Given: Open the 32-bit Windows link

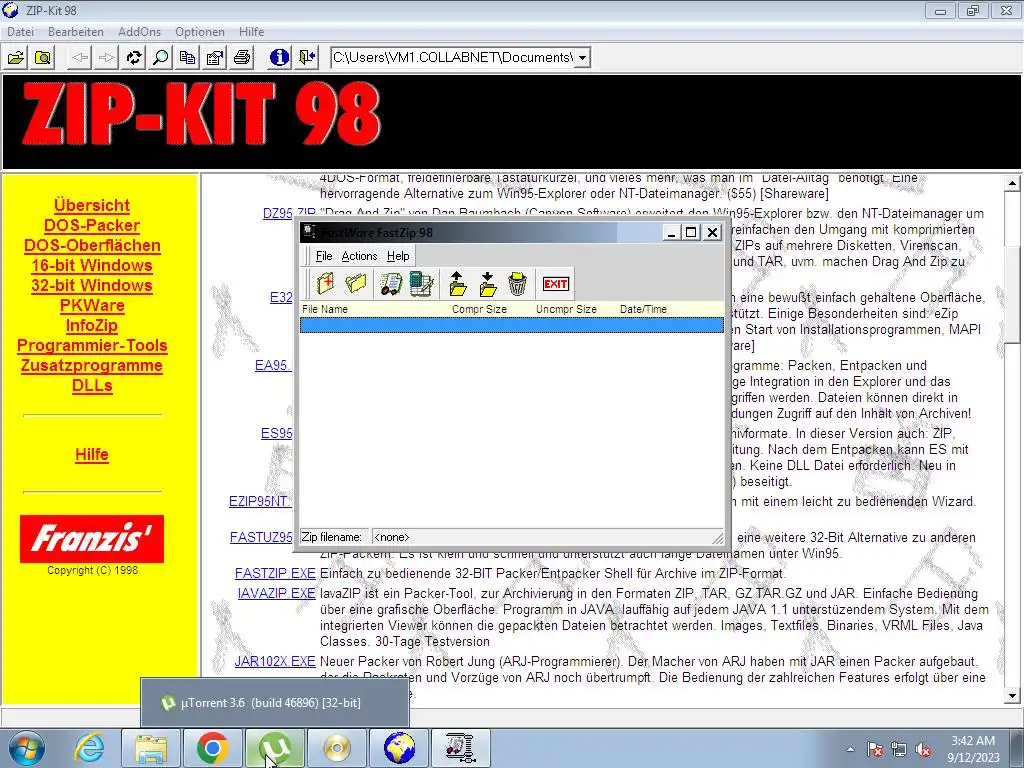Looking at the screenshot, I should click(92, 285).
